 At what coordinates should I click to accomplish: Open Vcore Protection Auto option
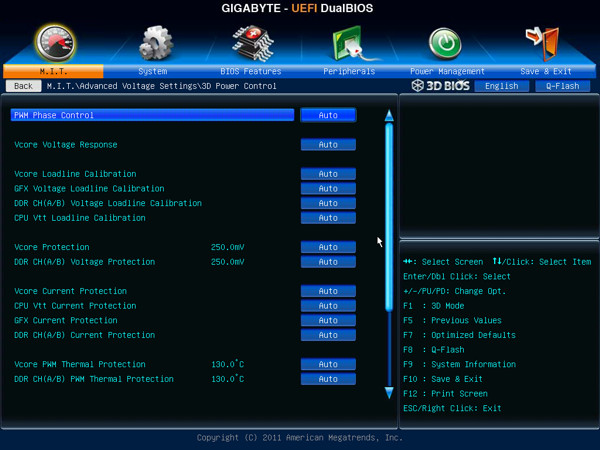click(328, 247)
